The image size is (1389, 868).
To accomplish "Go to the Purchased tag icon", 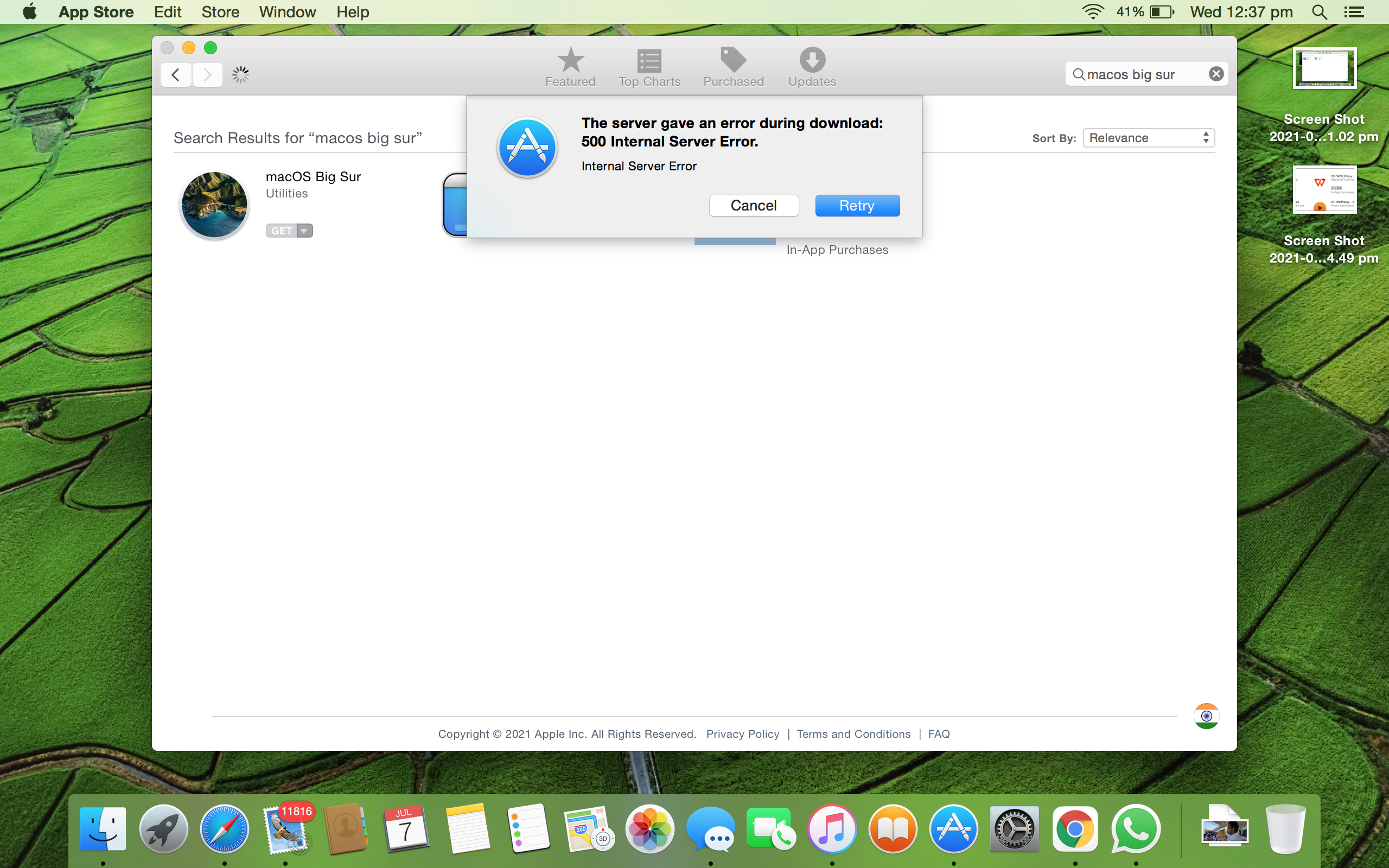I will tap(733, 60).
